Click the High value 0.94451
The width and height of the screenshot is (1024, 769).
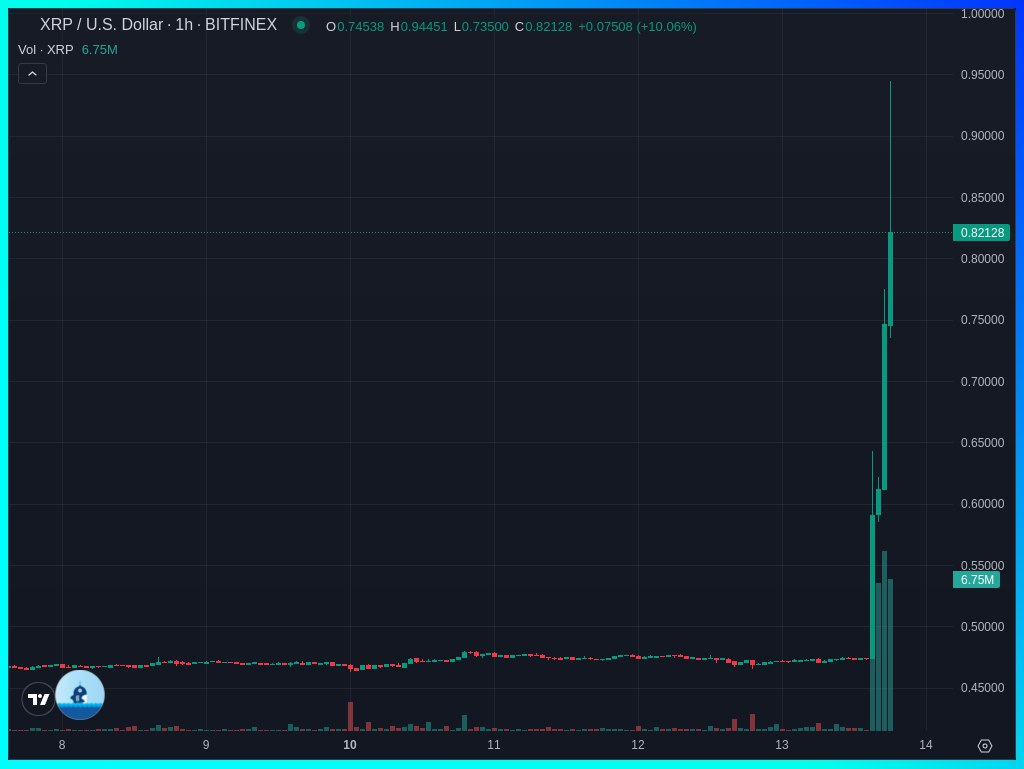[417, 27]
